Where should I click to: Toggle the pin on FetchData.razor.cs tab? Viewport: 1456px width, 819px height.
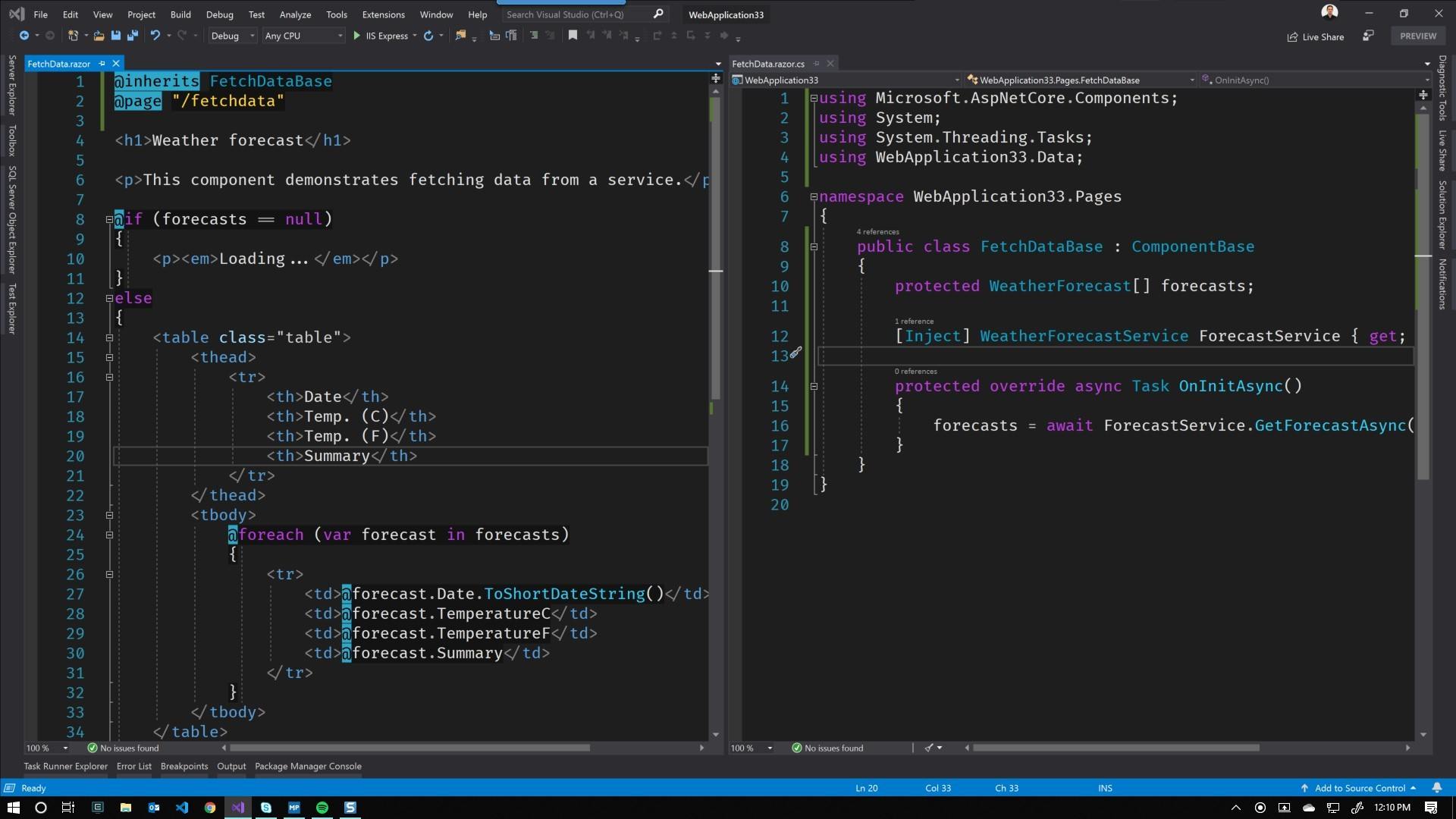(817, 64)
